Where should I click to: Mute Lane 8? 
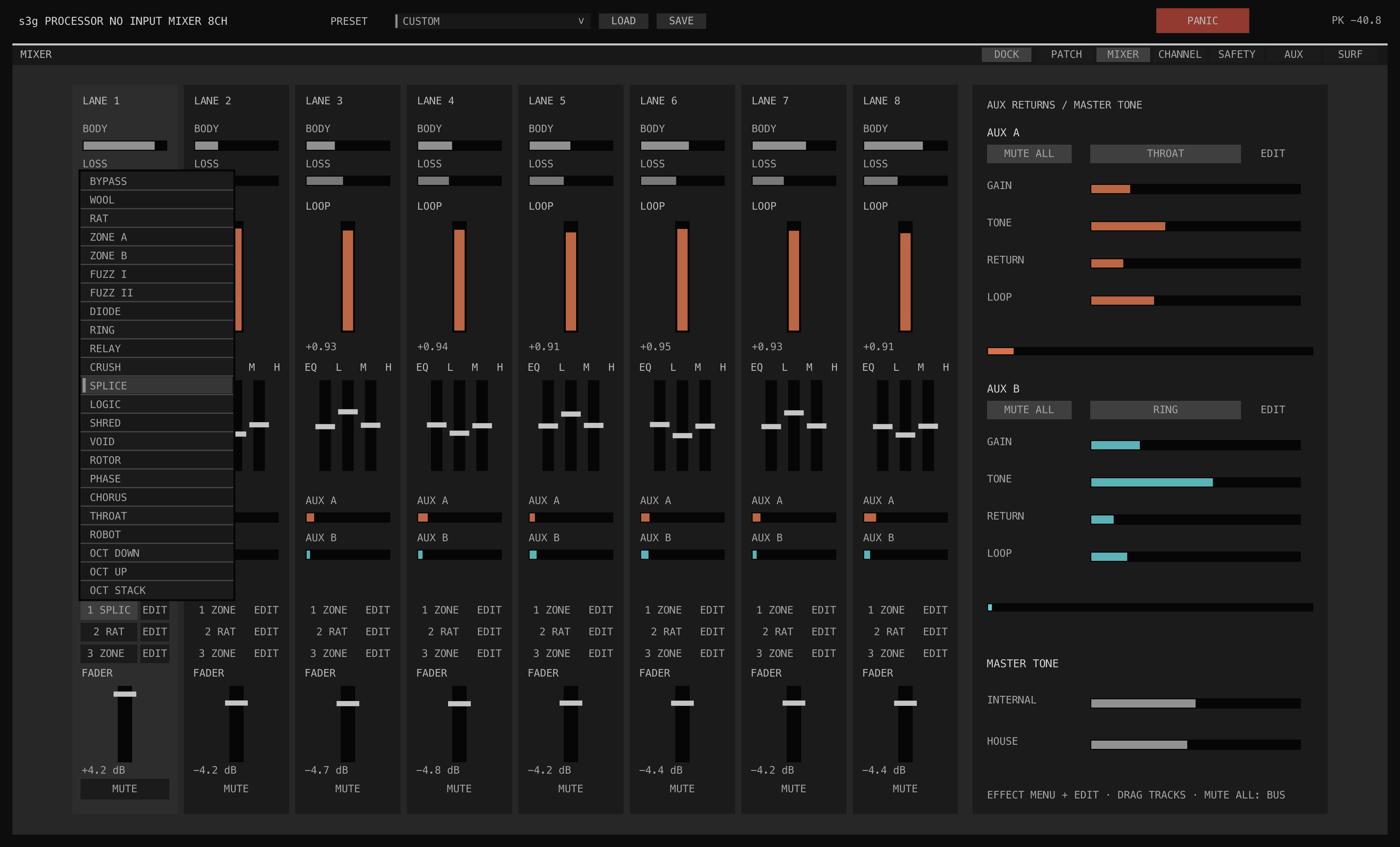click(904, 789)
